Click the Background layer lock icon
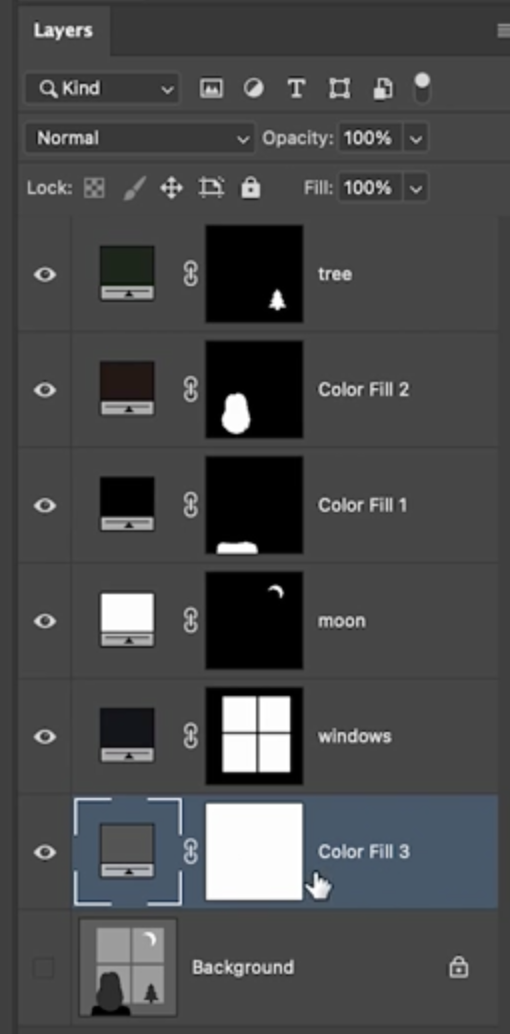 pos(458,967)
